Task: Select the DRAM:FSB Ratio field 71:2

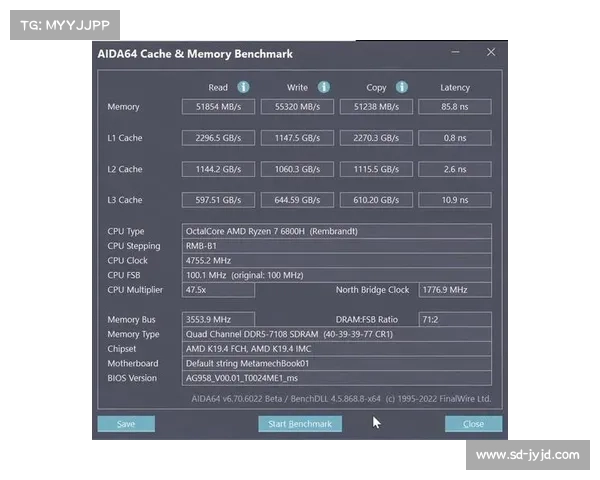Action: tap(454, 319)
